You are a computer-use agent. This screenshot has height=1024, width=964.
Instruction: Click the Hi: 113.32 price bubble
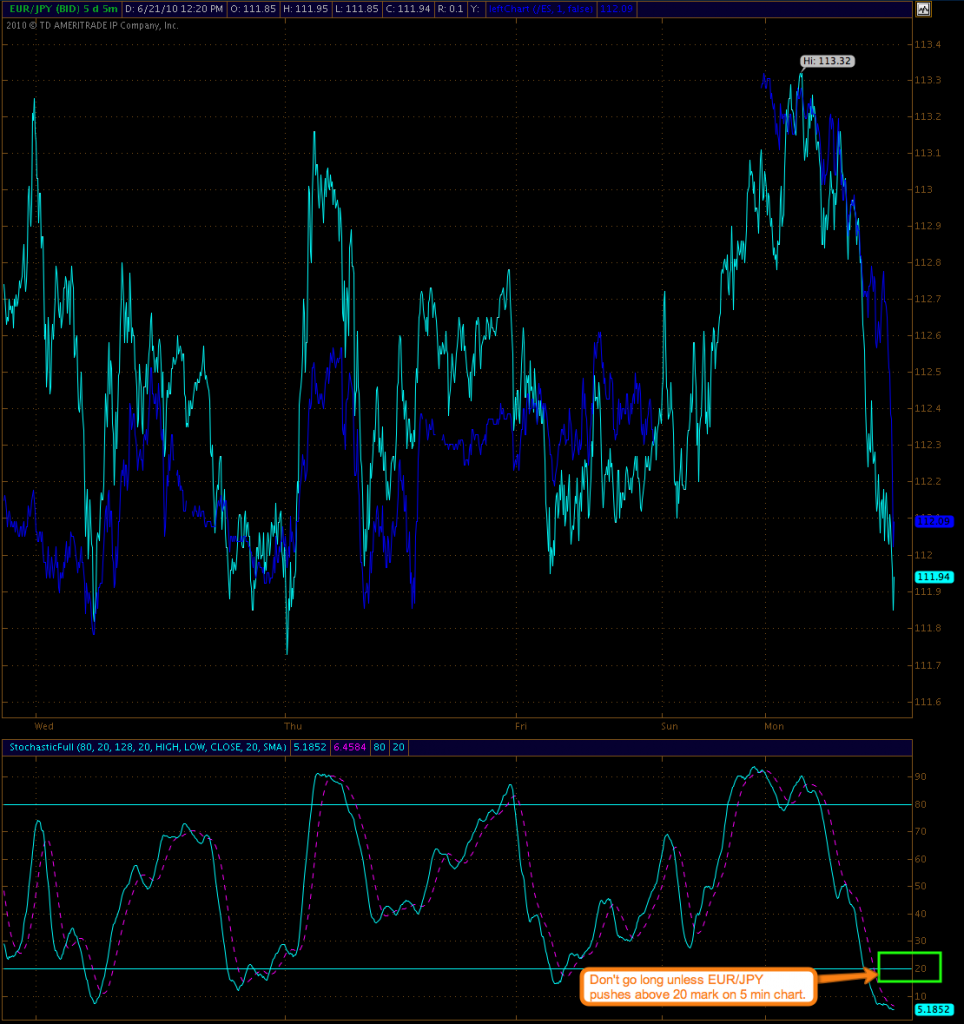tap(827, 61)
